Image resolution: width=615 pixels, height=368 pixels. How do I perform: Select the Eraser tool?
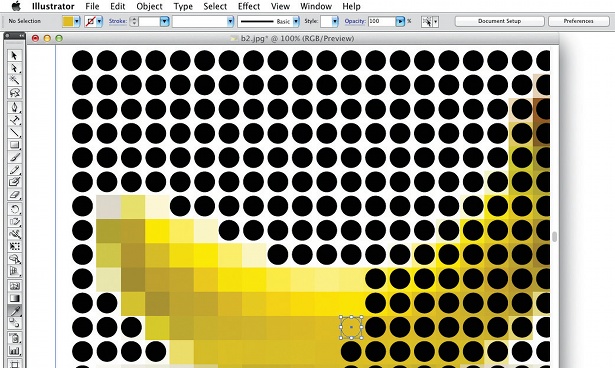[15, 194]
